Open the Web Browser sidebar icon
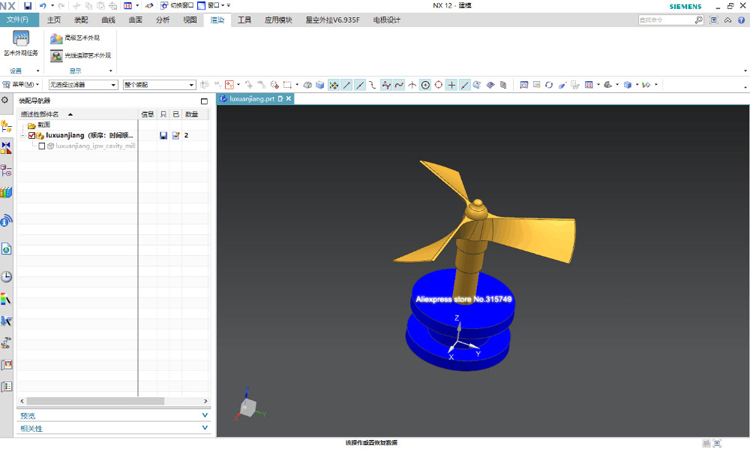The image size is (750, 449). tap(6, 249)
